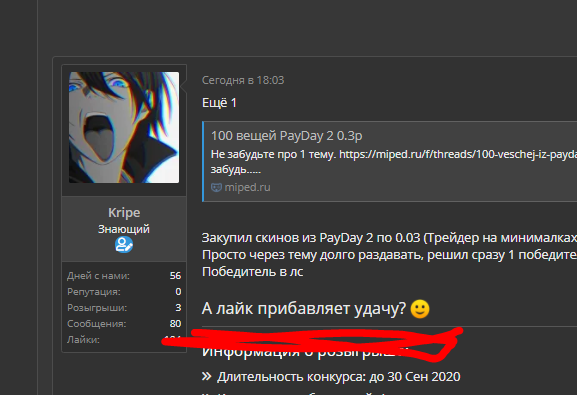Click the 'Просто через тему долго раздавать' sentence
577x395 pixels.
[x=389, y=255]
